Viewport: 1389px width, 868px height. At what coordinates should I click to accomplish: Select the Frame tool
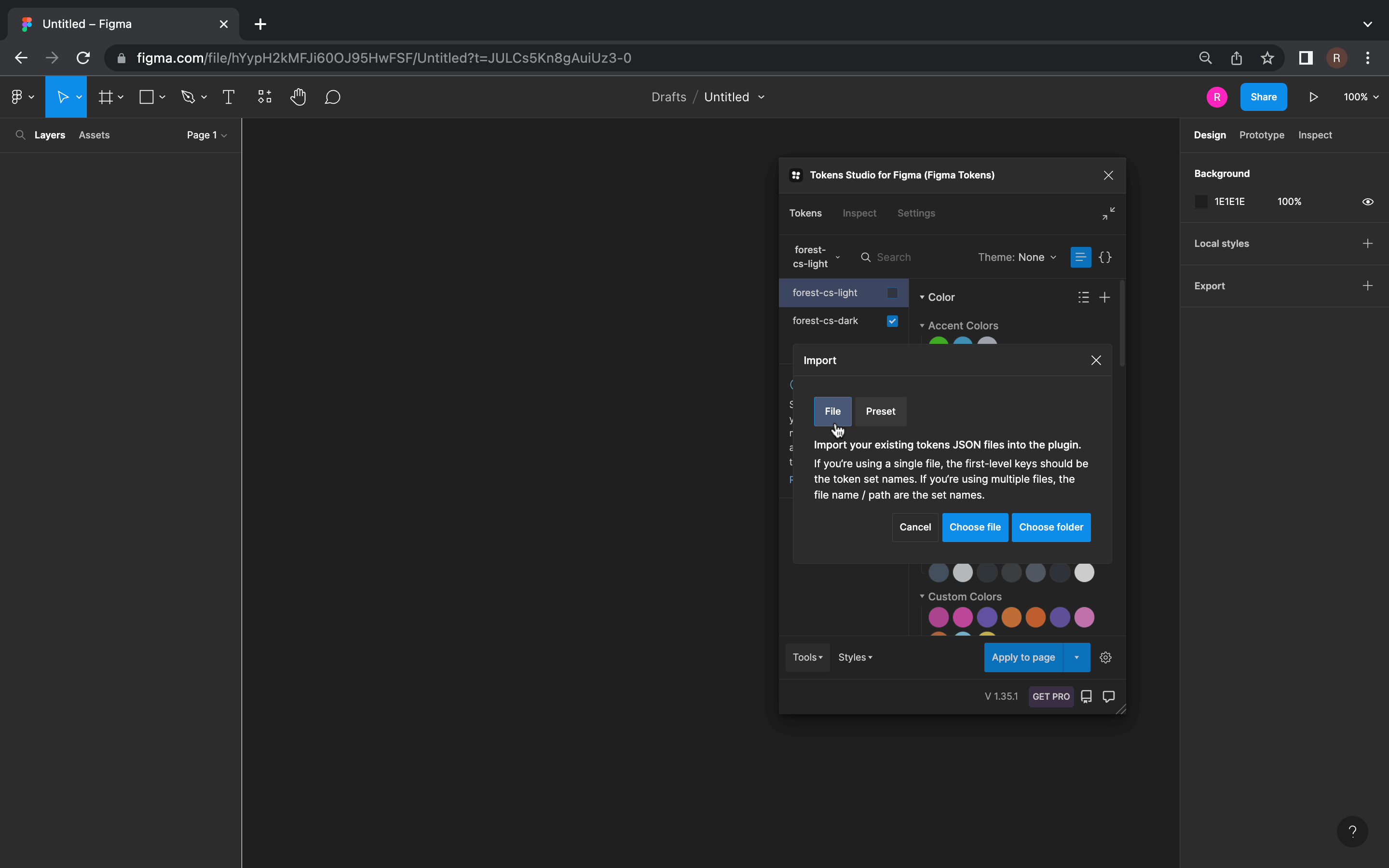point(106,97)
